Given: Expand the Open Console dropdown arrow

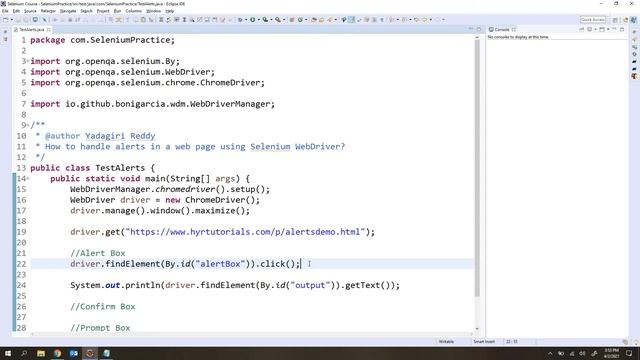Looking at the screenshot, I should click(608, 29).
